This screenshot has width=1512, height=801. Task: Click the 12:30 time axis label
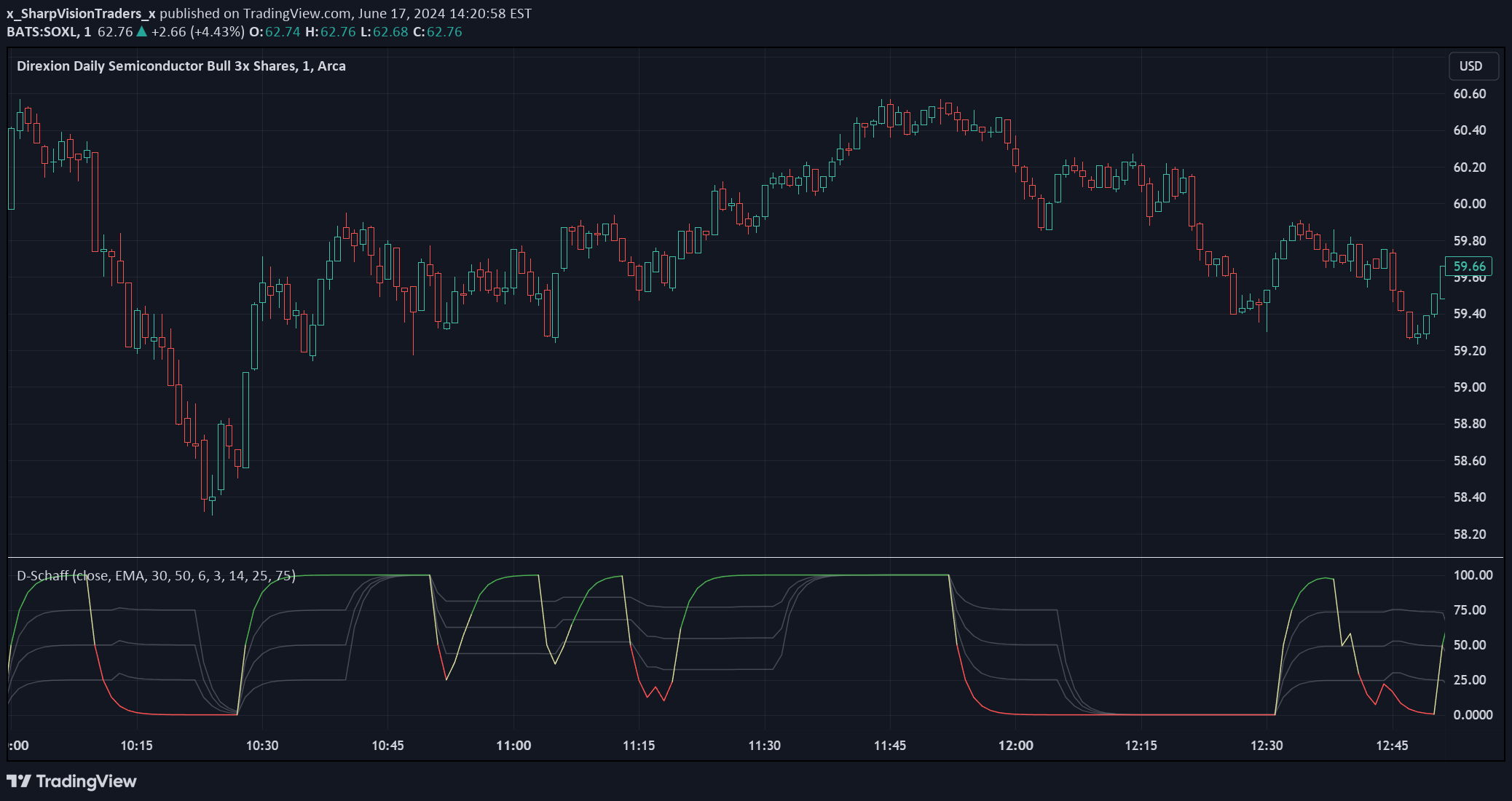click(1267, 746)
